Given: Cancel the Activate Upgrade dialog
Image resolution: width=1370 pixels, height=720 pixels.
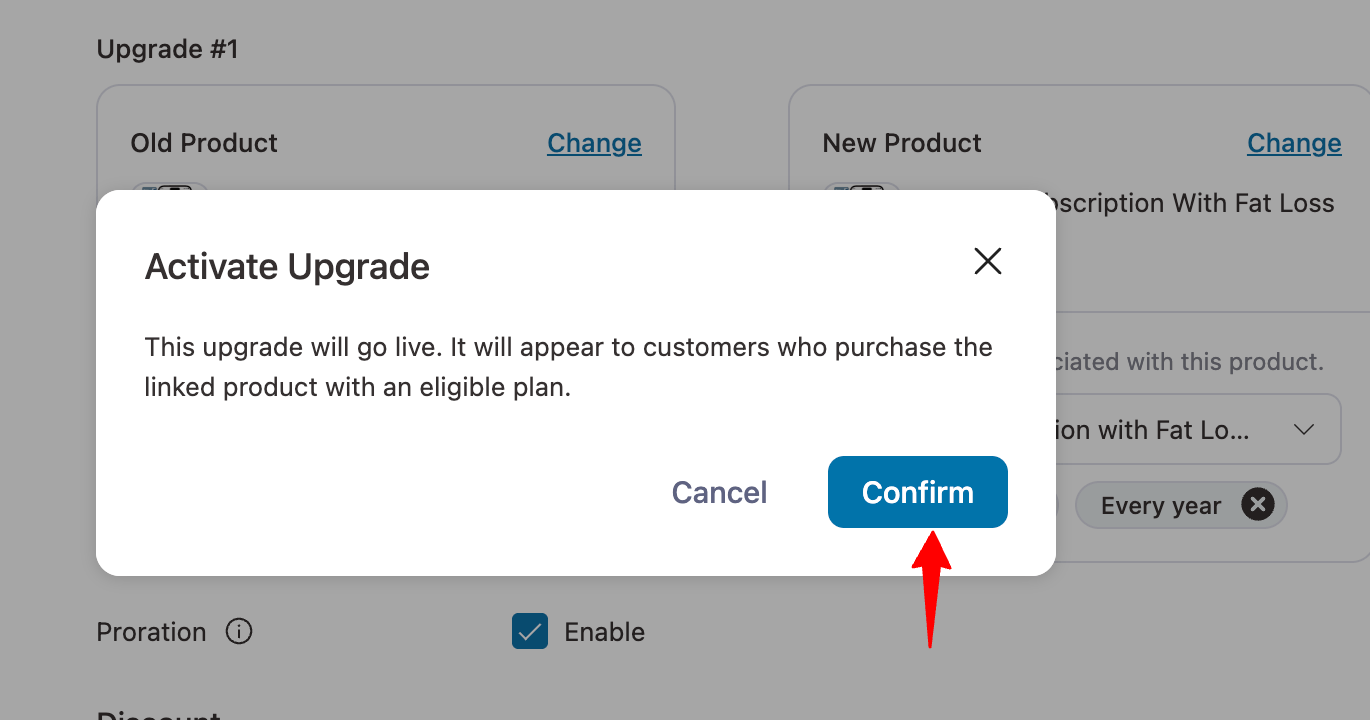Looking at the screenshot, I should (718, 491).
